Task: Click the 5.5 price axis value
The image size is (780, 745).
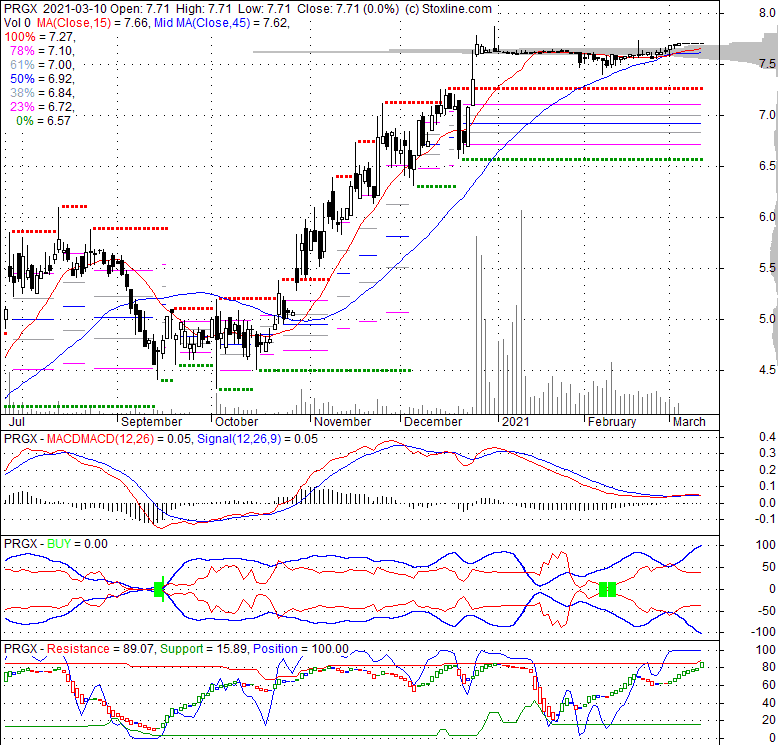Action: [767, 268]
